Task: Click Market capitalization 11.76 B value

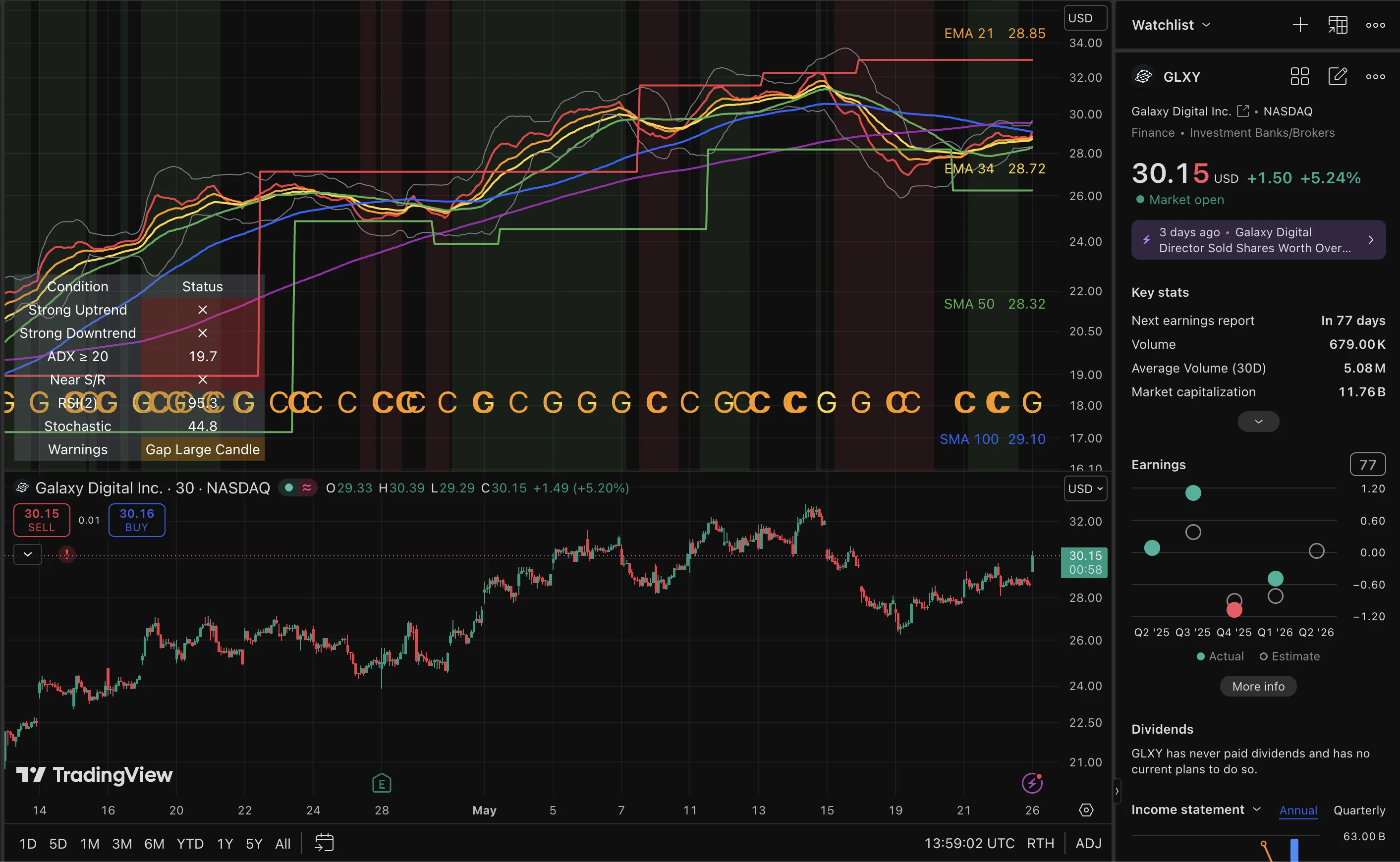Action: coord(1361,392)
